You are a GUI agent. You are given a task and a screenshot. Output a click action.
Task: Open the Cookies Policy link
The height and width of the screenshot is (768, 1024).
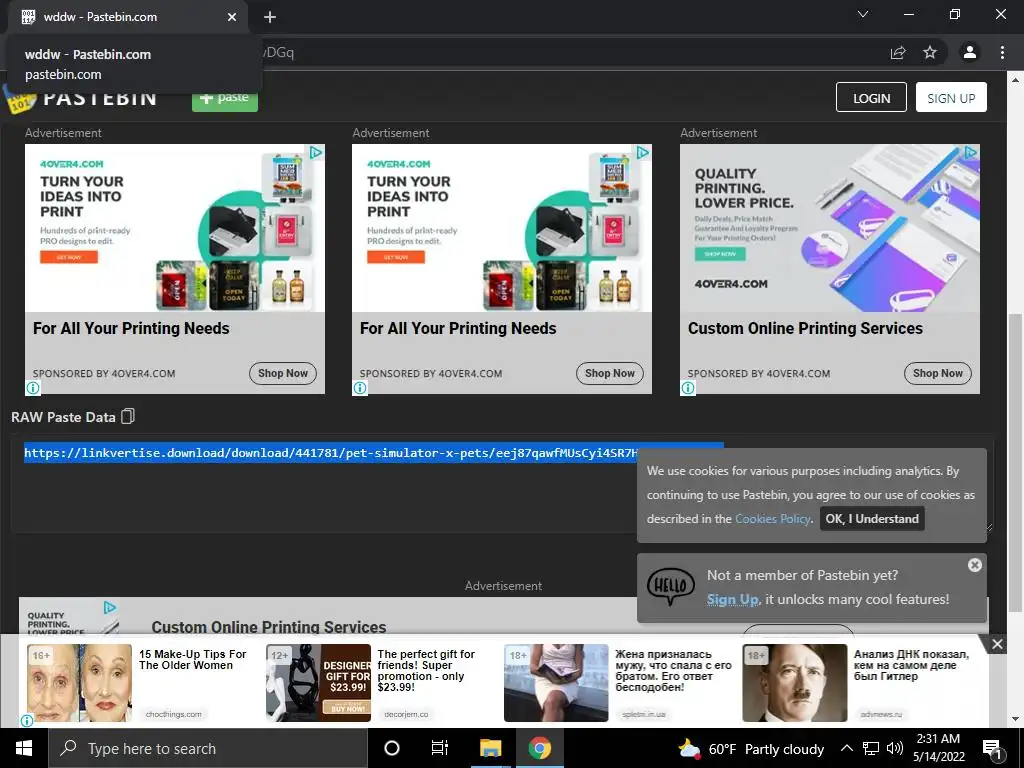point(773,519)
